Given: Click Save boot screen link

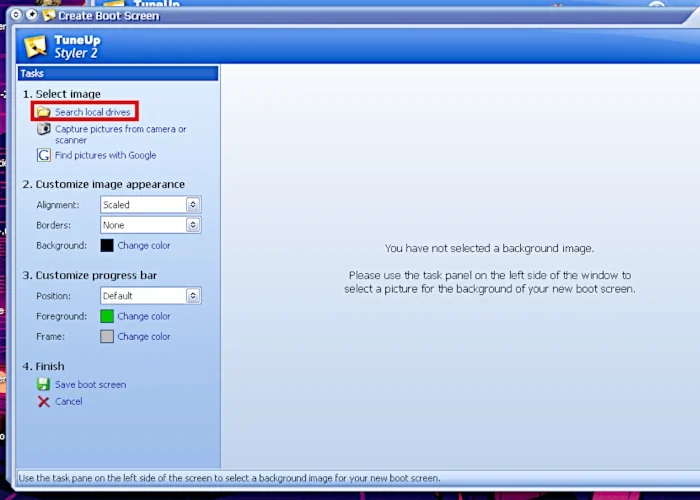Looking at the screenshot, I should coord(90,384).
